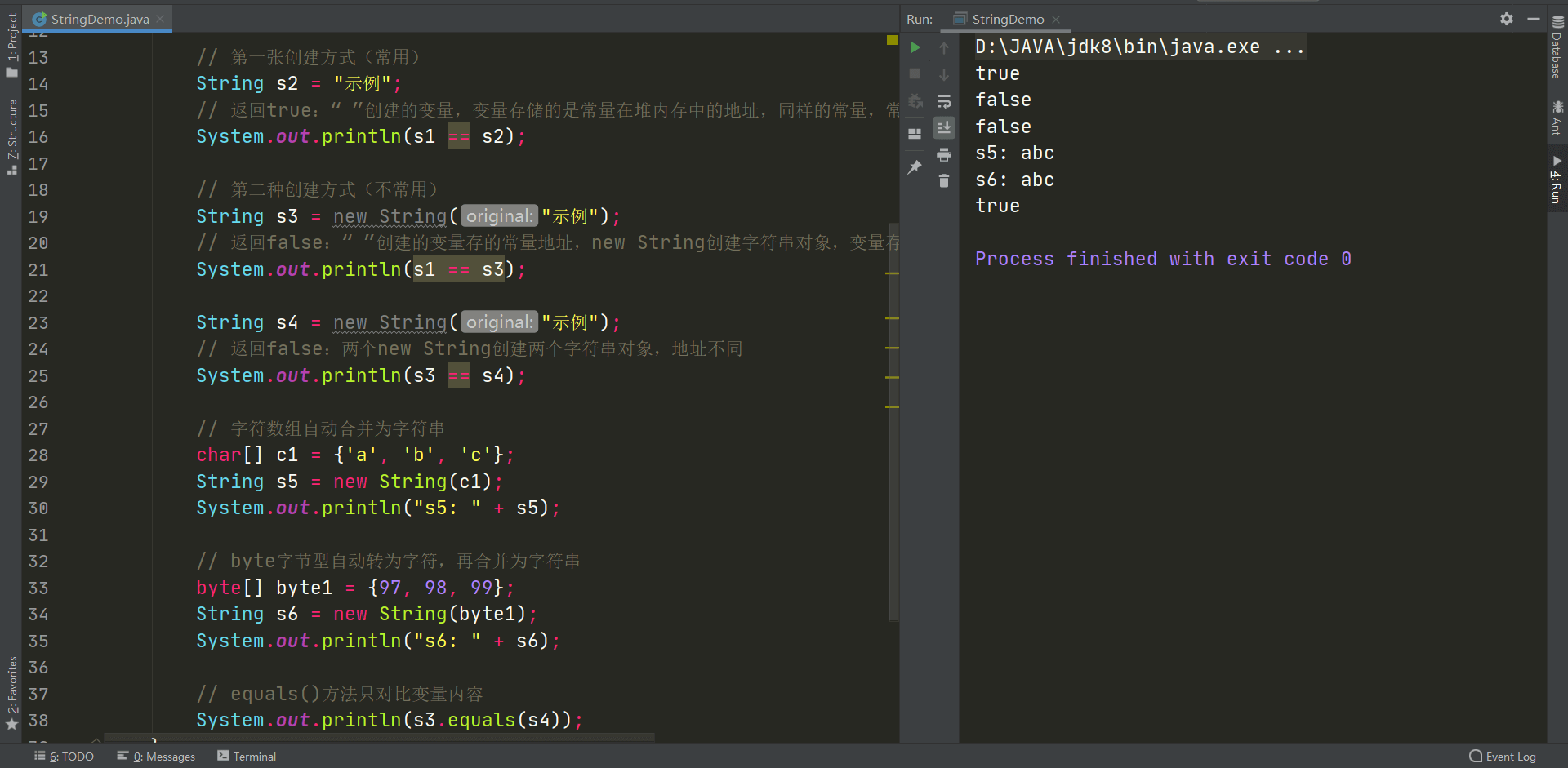The image size is (1568, 768).
Task: Click line number 21 in the gutter
Action: 38,270
